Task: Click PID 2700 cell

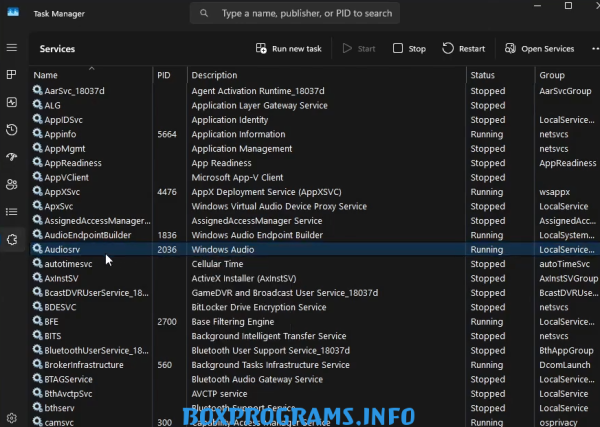Action: click(167, 322)
